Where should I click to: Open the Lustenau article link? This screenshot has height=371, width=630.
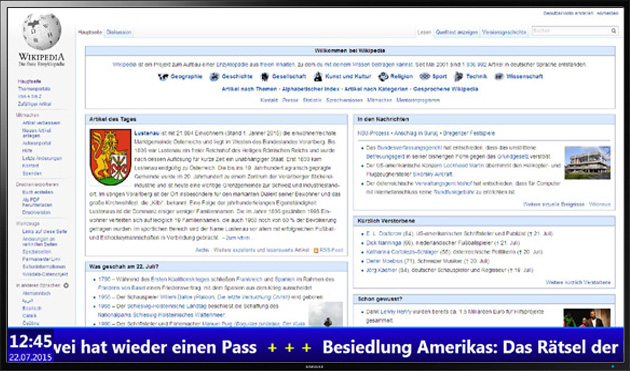coord(147,133)
